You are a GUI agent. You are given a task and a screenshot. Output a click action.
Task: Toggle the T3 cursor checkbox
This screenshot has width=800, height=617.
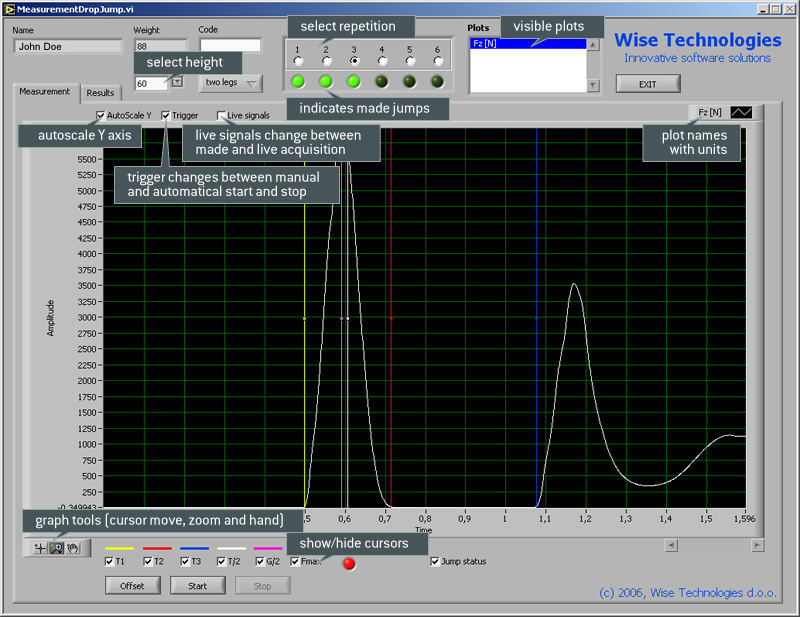point(185,561)
